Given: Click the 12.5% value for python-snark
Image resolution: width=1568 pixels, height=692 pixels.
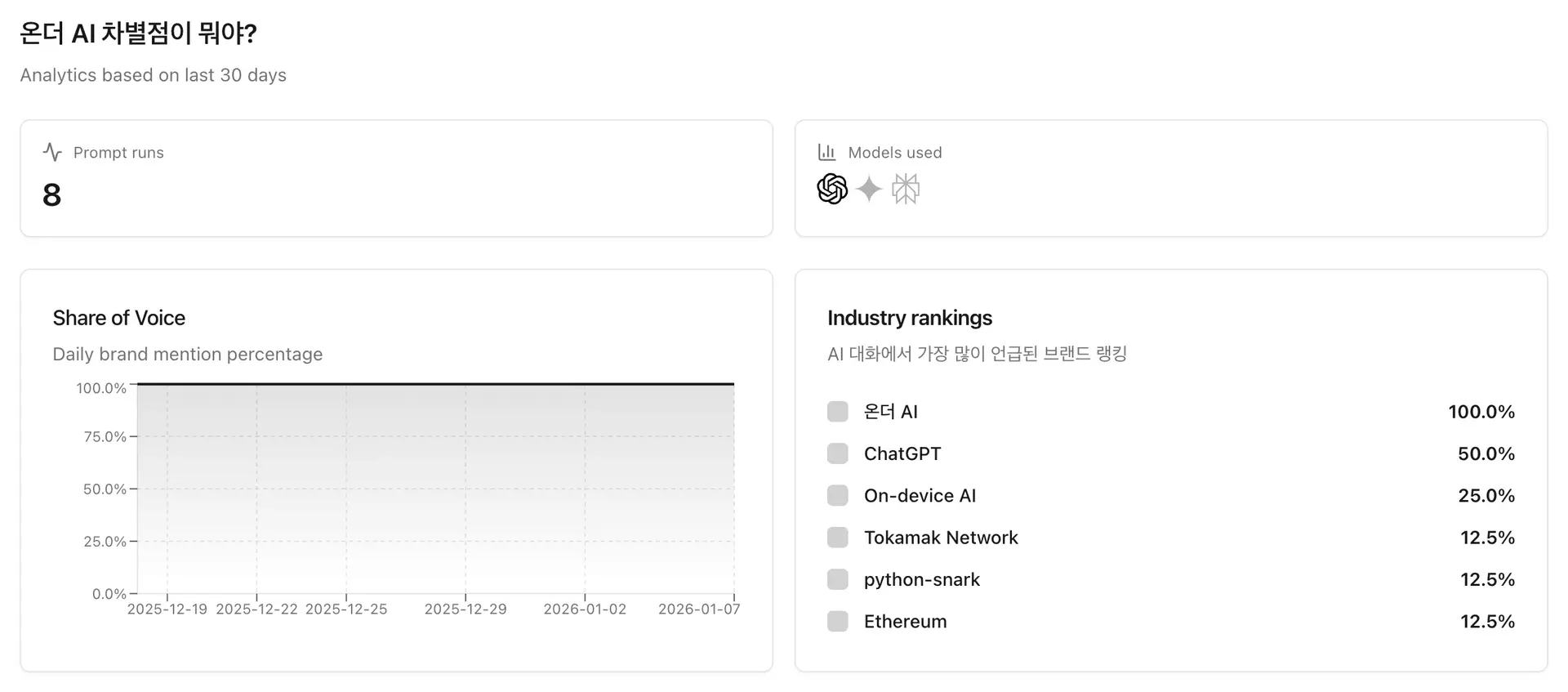Looking at the screenshot, I should 1488,579.
